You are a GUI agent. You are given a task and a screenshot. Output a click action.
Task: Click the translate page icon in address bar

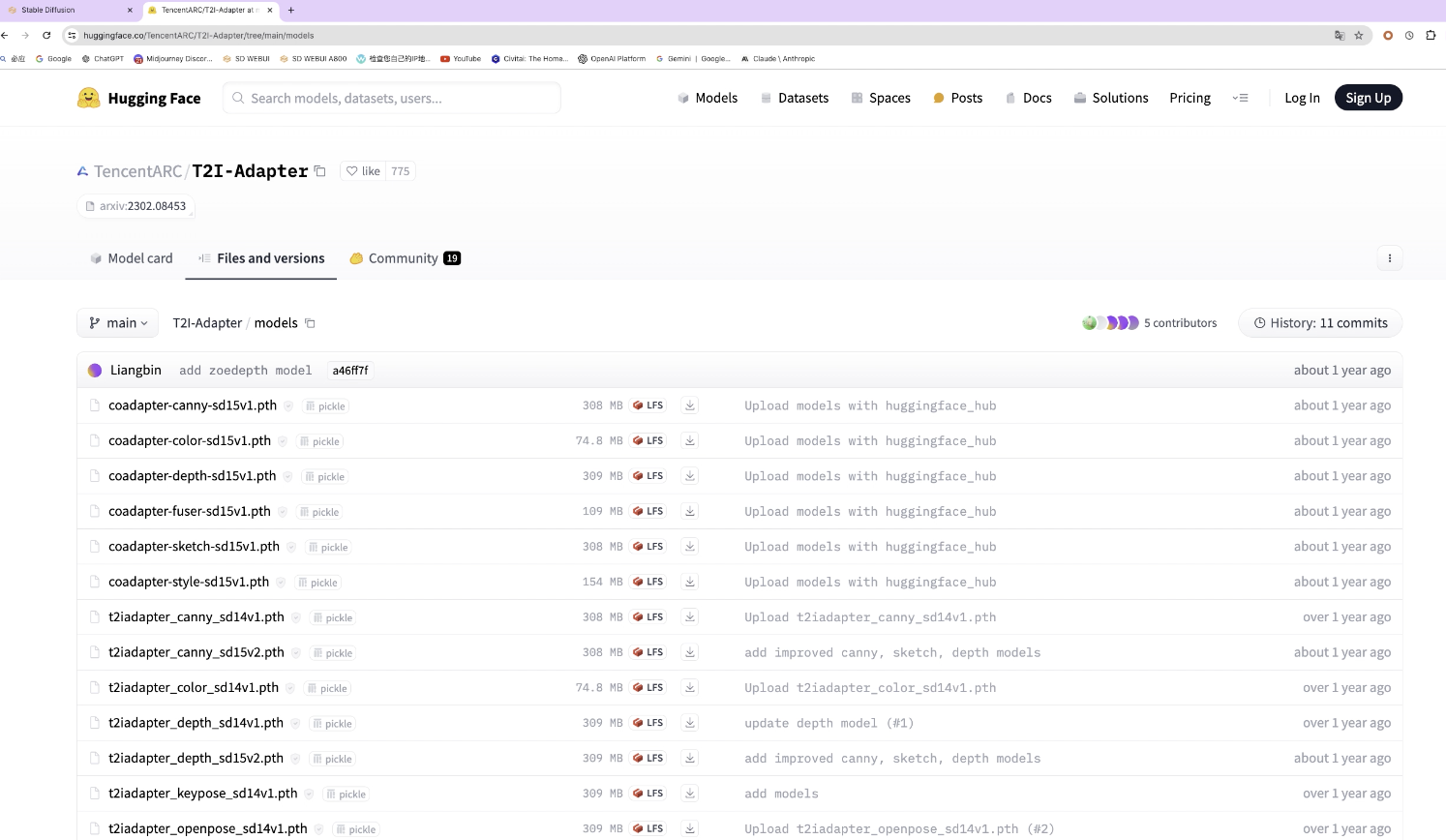click(1340, 35)
